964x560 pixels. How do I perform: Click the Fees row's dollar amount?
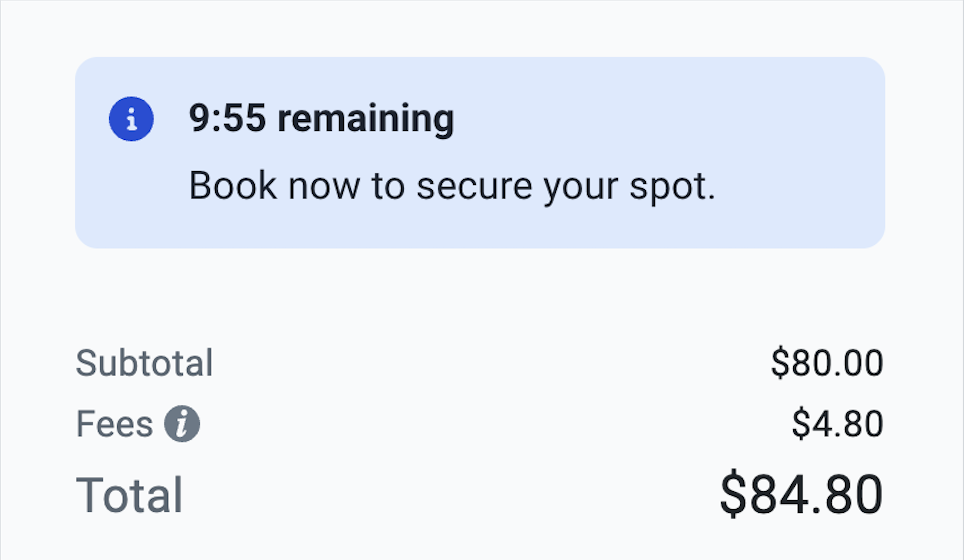pos(837,425)
